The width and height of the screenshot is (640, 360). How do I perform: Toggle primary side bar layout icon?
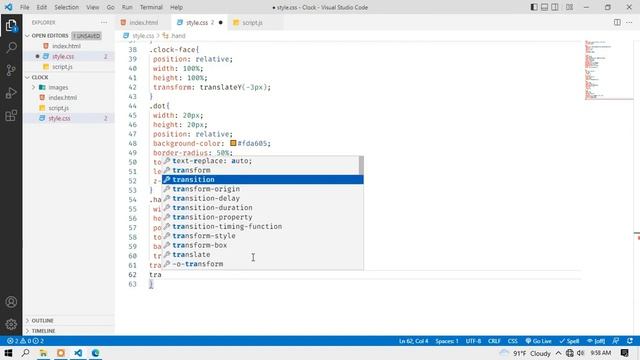[x=534, y=7]
